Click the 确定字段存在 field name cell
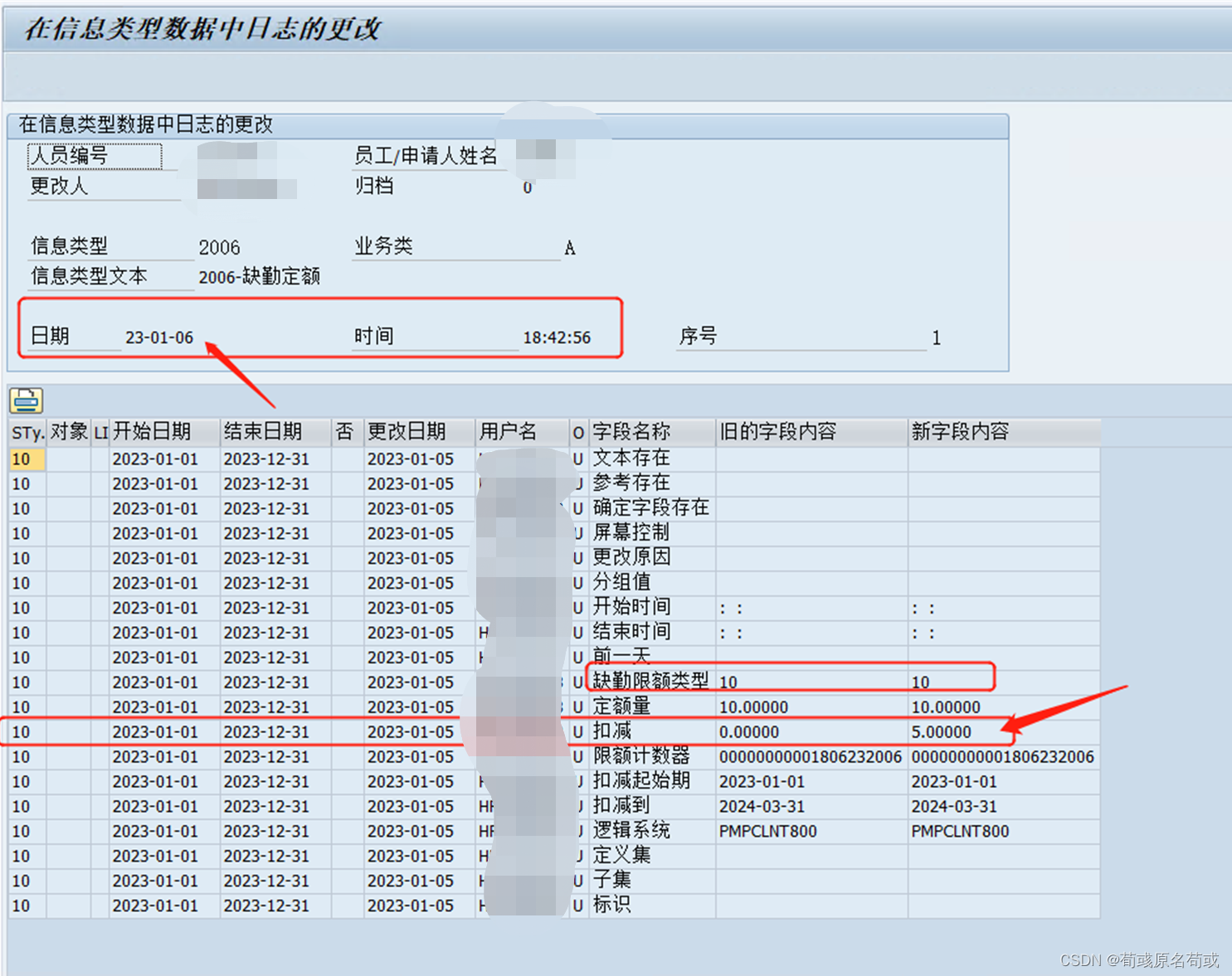Viewport: 1232px width, 976px height. [x=651, y=508]
